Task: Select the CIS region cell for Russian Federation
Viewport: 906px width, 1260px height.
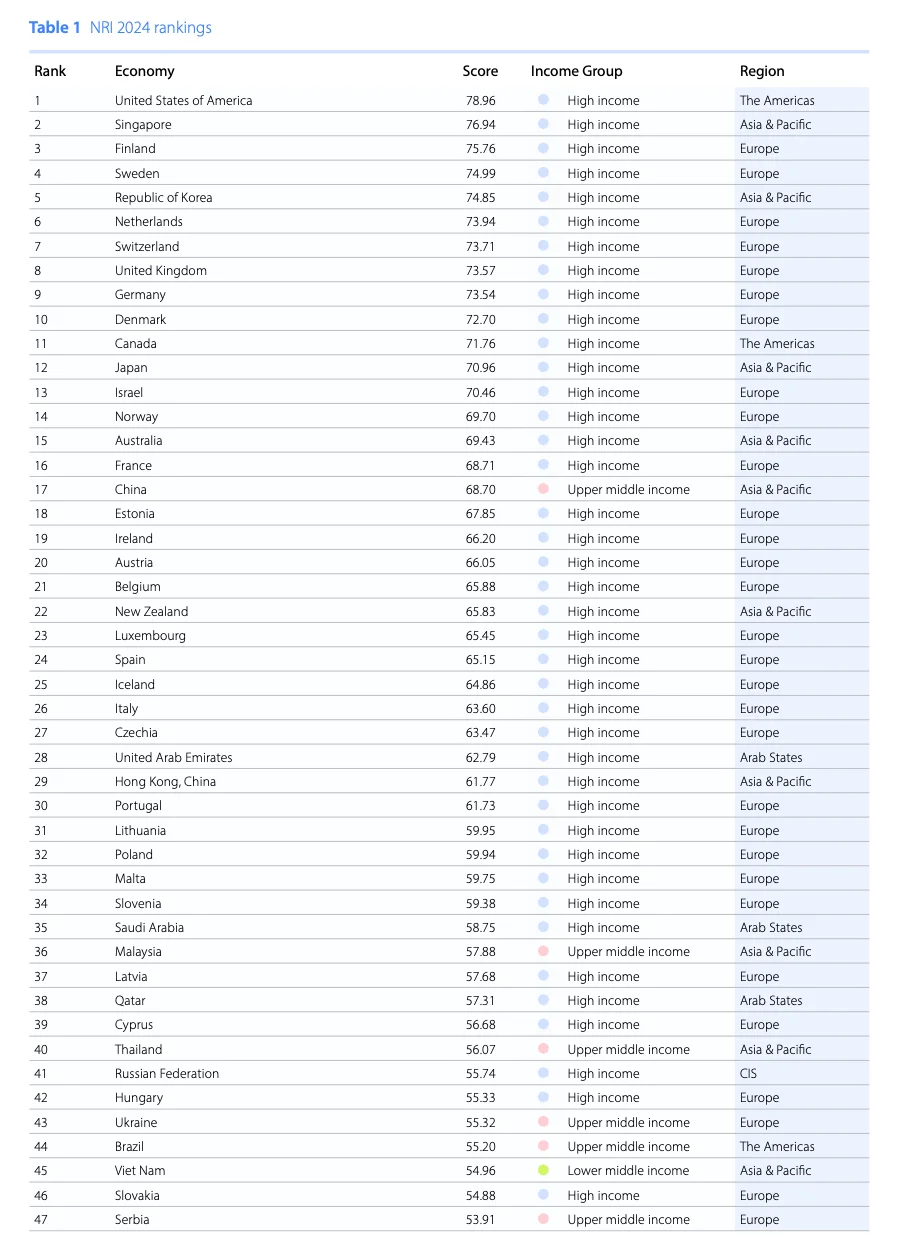Action: [x=748, y=1073]
